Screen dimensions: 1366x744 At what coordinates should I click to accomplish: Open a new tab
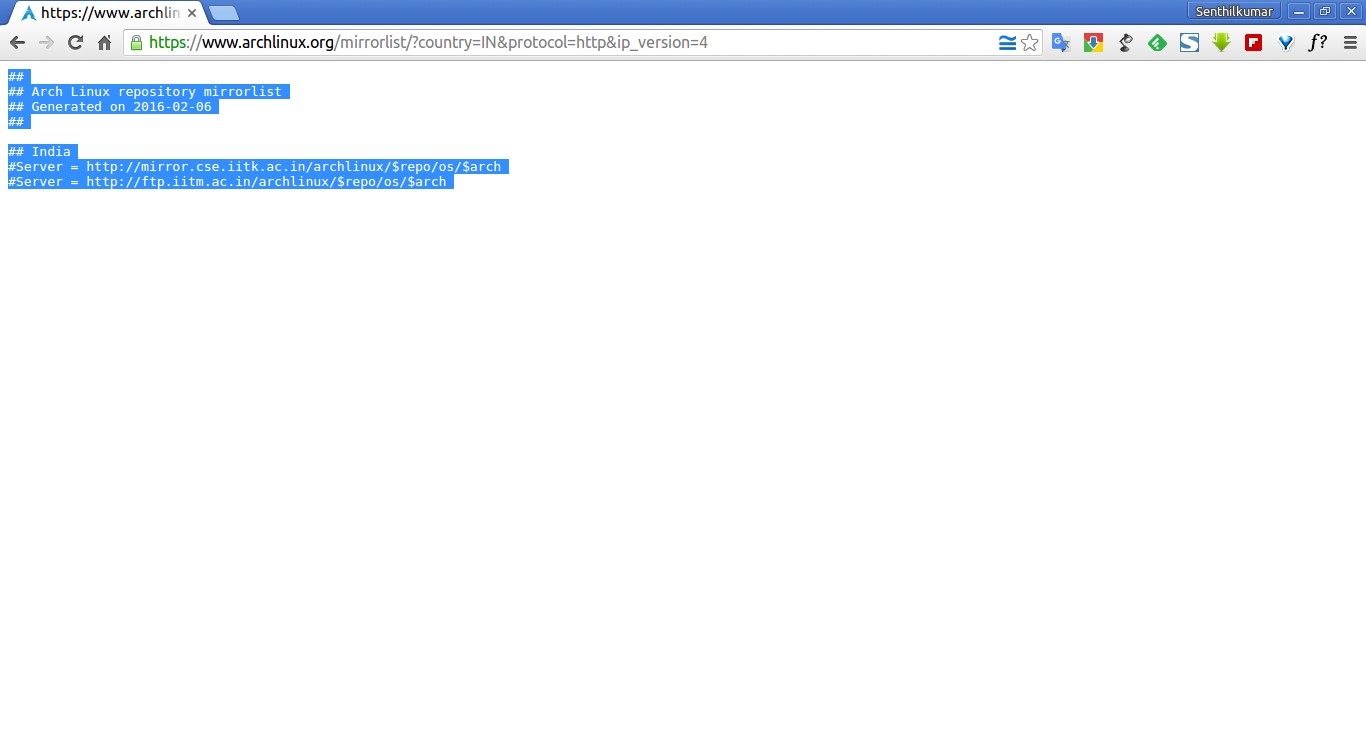pos(224,13)
